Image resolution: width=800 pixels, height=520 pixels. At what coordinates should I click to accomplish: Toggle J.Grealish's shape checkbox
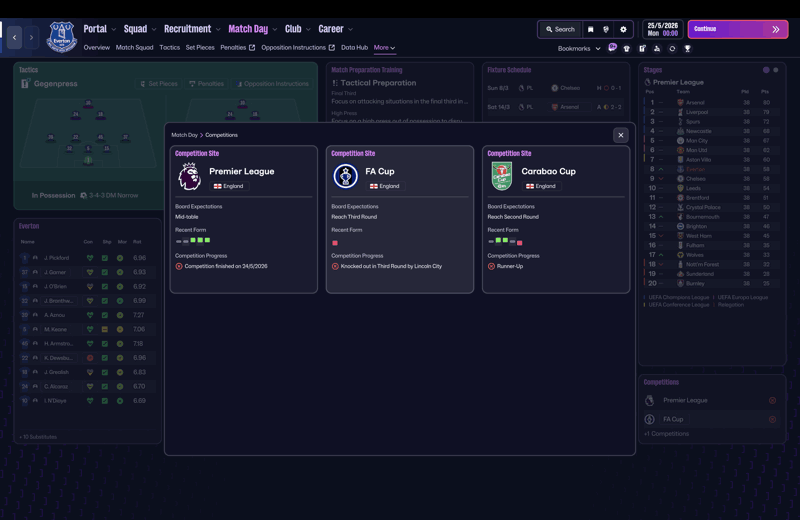(105, 373)
